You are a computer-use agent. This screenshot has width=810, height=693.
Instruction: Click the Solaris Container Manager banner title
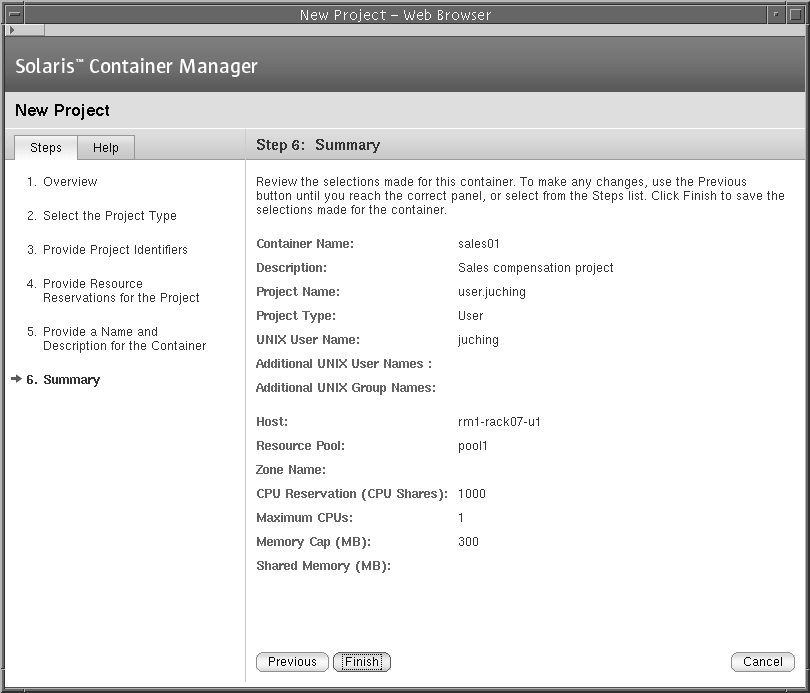pos(136,66)
